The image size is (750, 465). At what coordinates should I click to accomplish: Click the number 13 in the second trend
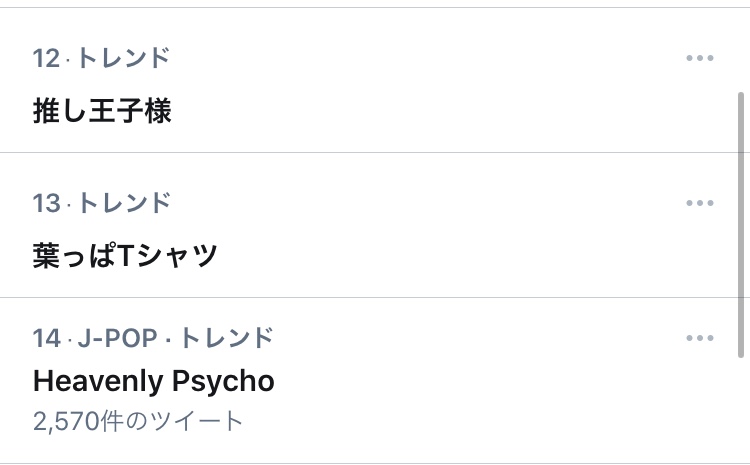point(46,203)
